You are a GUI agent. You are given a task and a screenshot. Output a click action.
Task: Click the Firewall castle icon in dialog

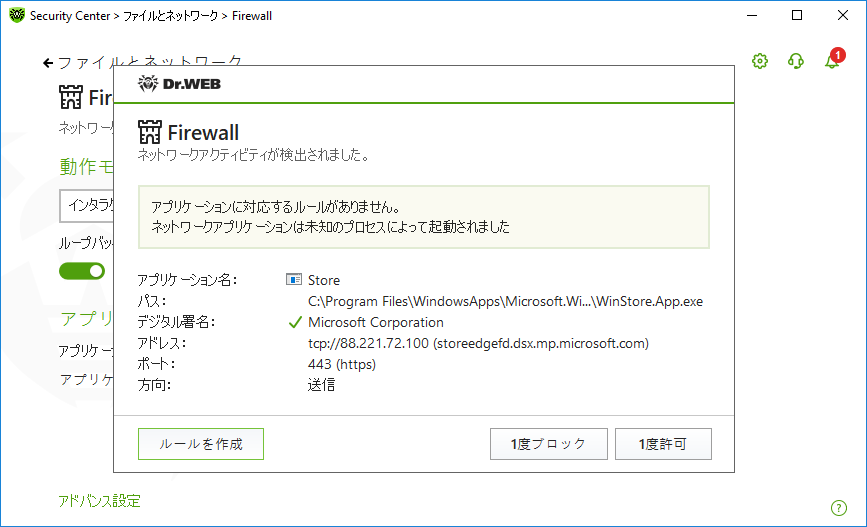(x=149, y=132)
